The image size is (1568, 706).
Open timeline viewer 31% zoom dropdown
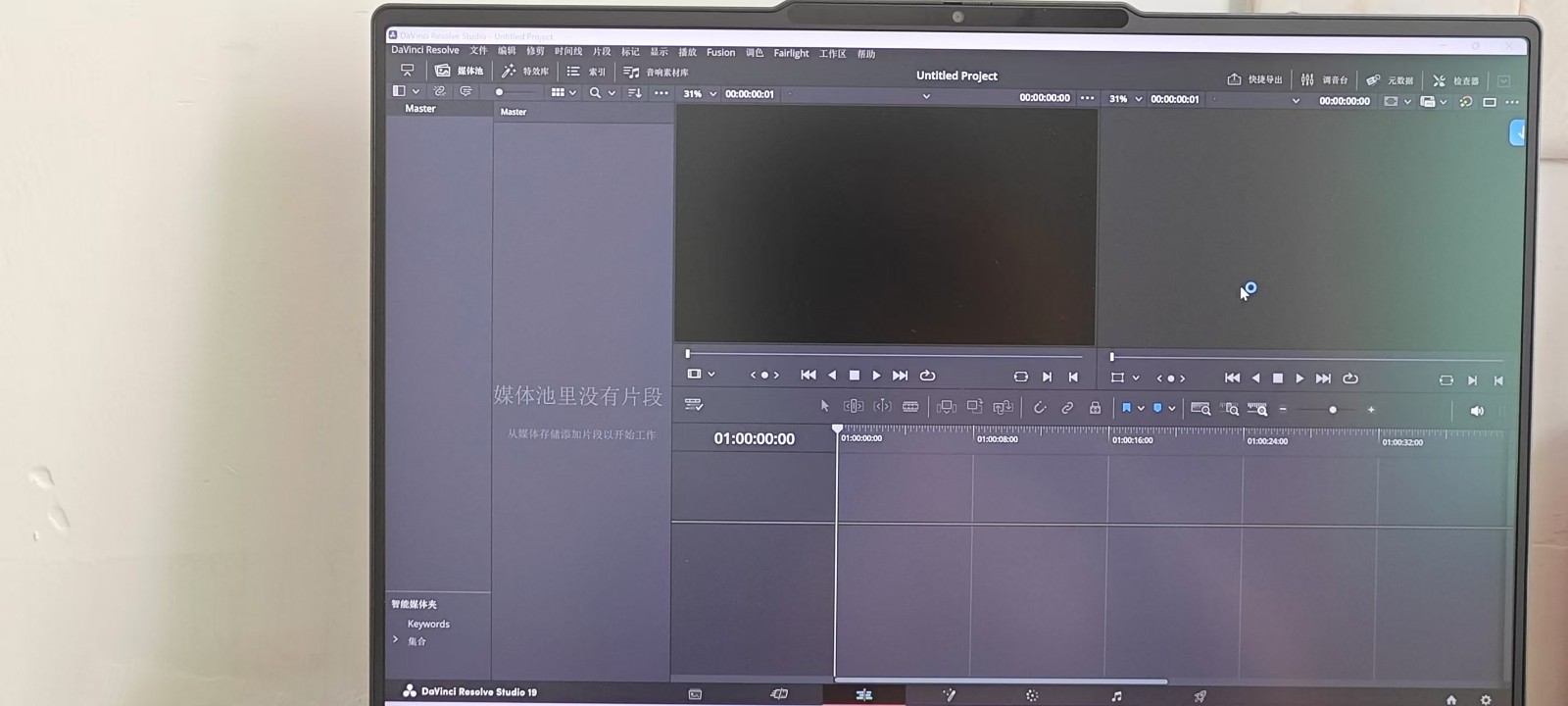click(1126, 99)
